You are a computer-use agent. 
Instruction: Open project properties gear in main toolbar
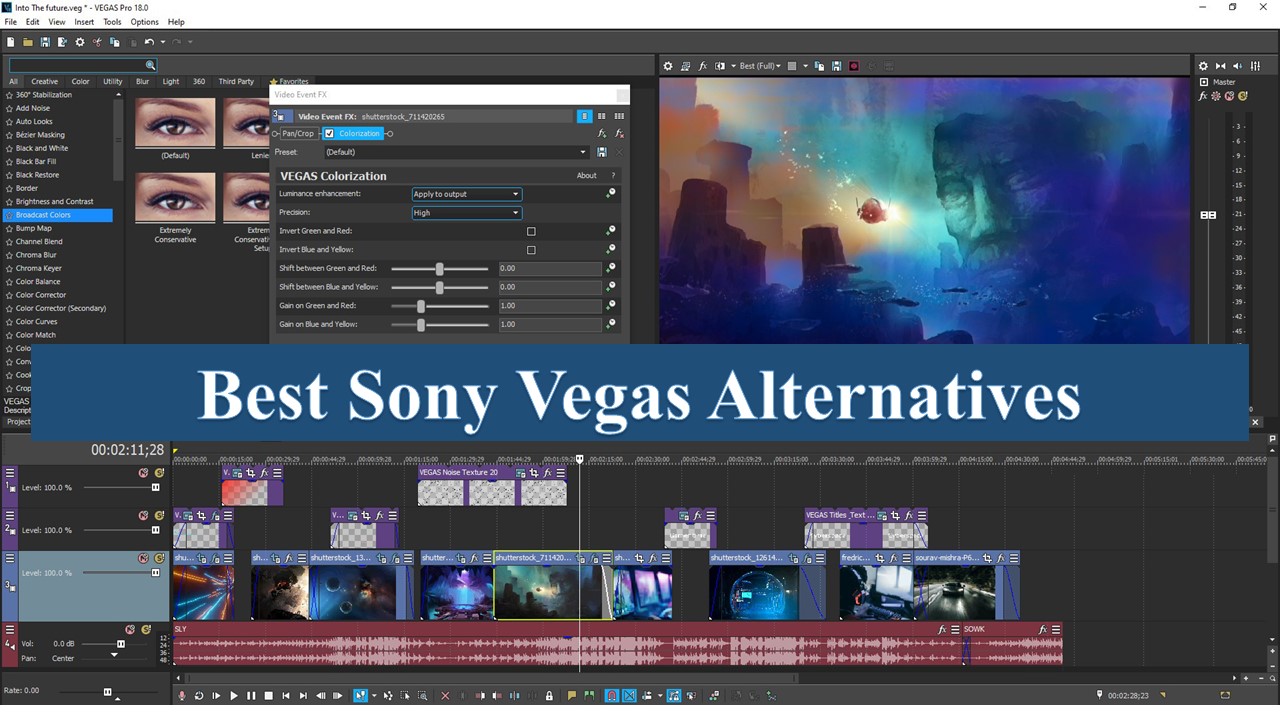pos(80,42)
